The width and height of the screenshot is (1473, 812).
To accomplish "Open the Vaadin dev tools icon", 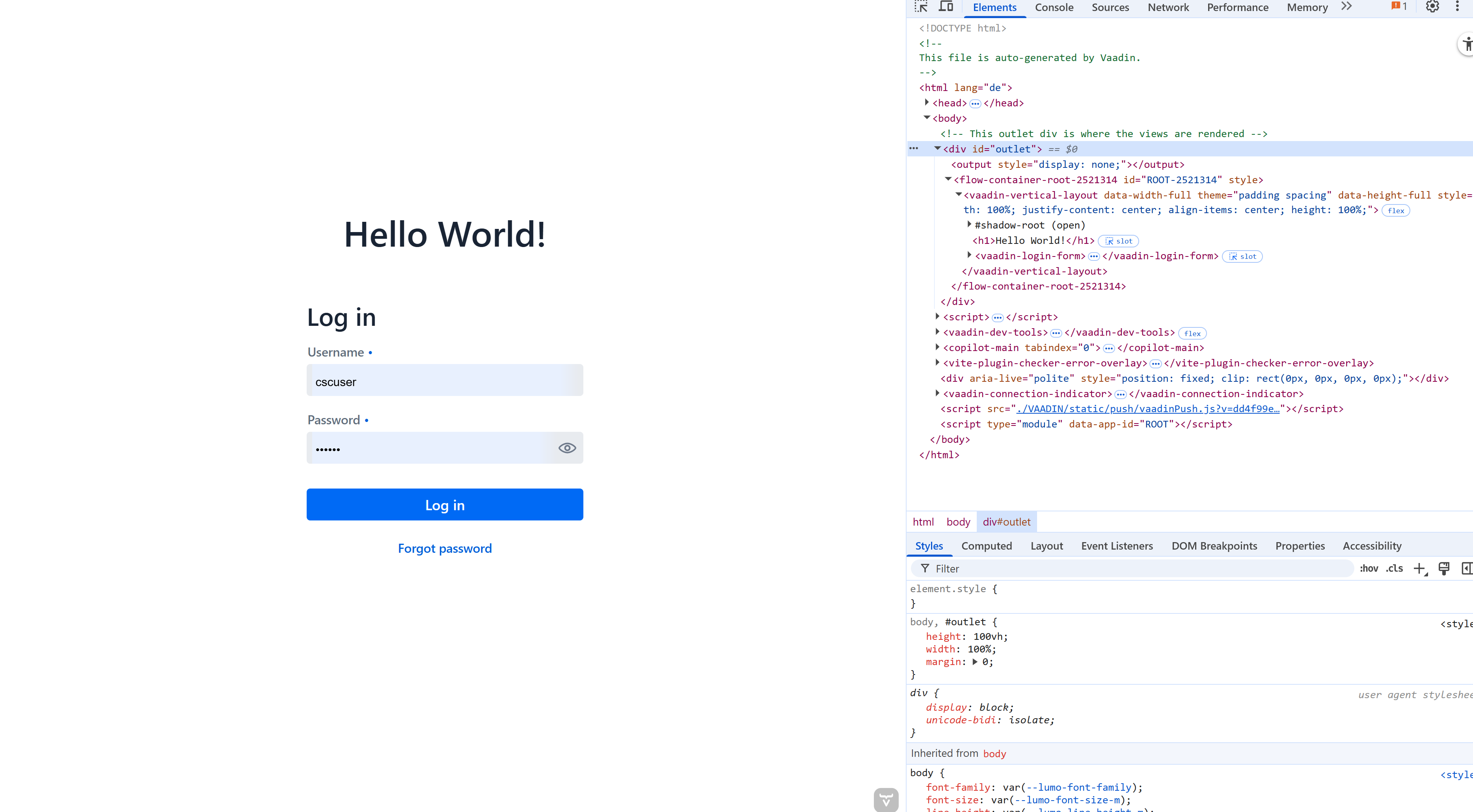I will point(886,799).
